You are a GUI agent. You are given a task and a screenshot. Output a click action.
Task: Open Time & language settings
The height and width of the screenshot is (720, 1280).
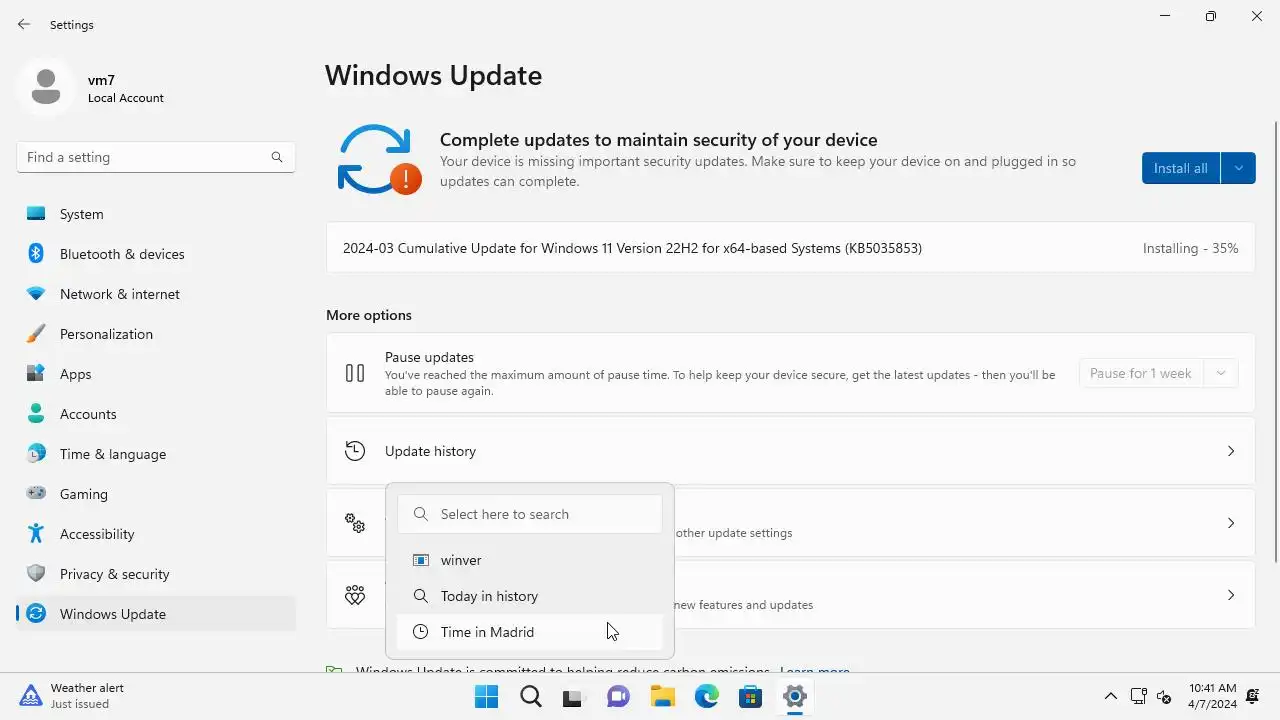(x=156, y=454)
